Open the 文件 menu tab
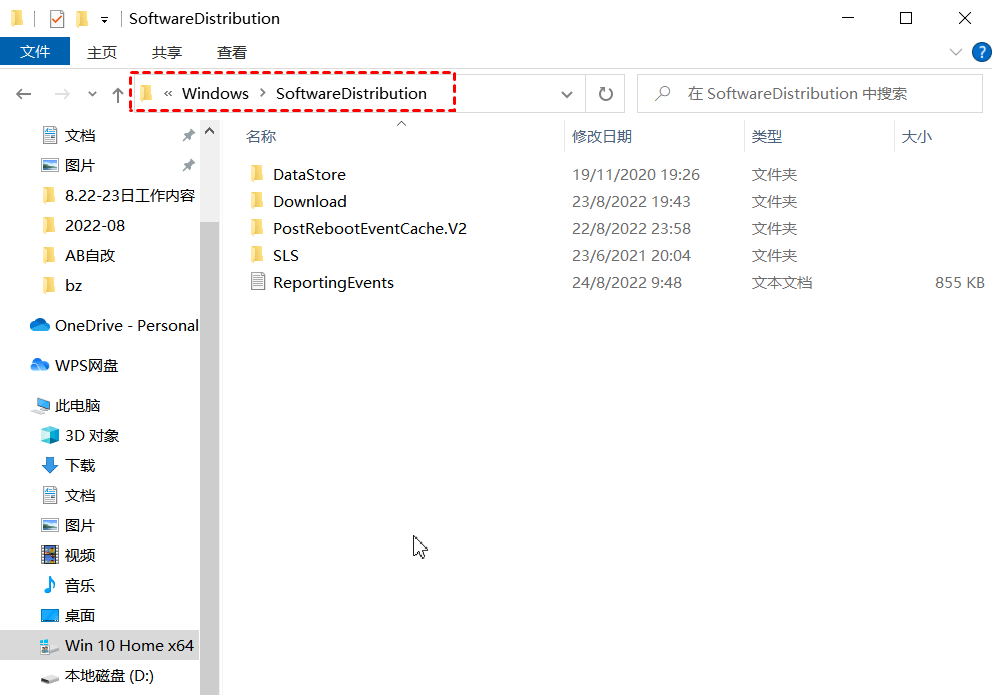Viewport: 992px width, 695px height. click(35, 51)
